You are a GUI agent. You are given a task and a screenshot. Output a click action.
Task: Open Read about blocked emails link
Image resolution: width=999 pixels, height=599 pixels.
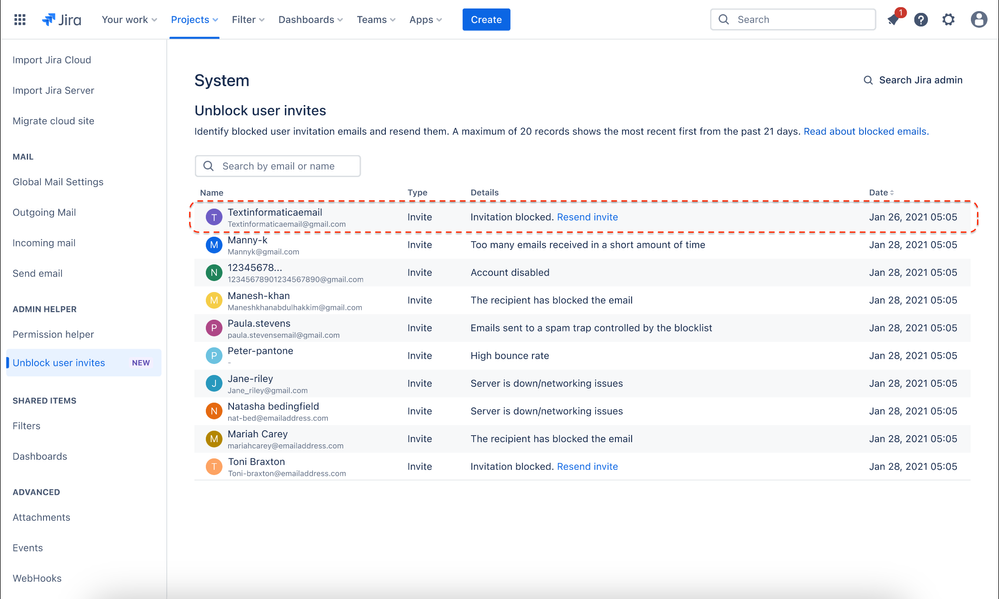(x=866, y=131)
